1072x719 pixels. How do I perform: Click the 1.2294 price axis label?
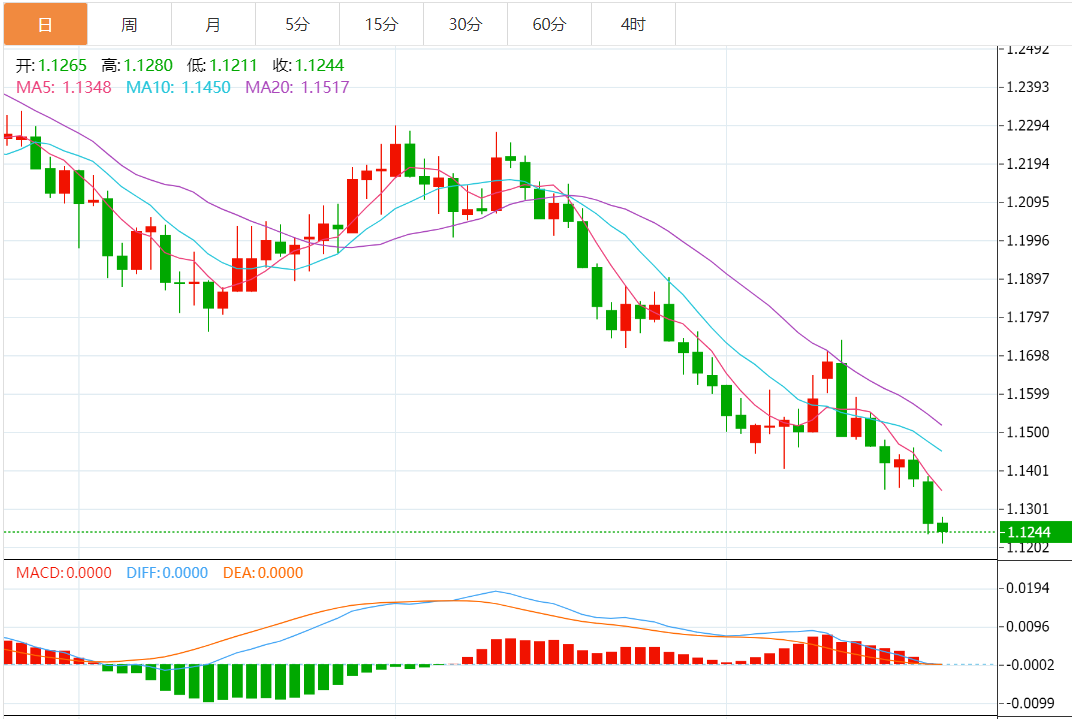1028,125
